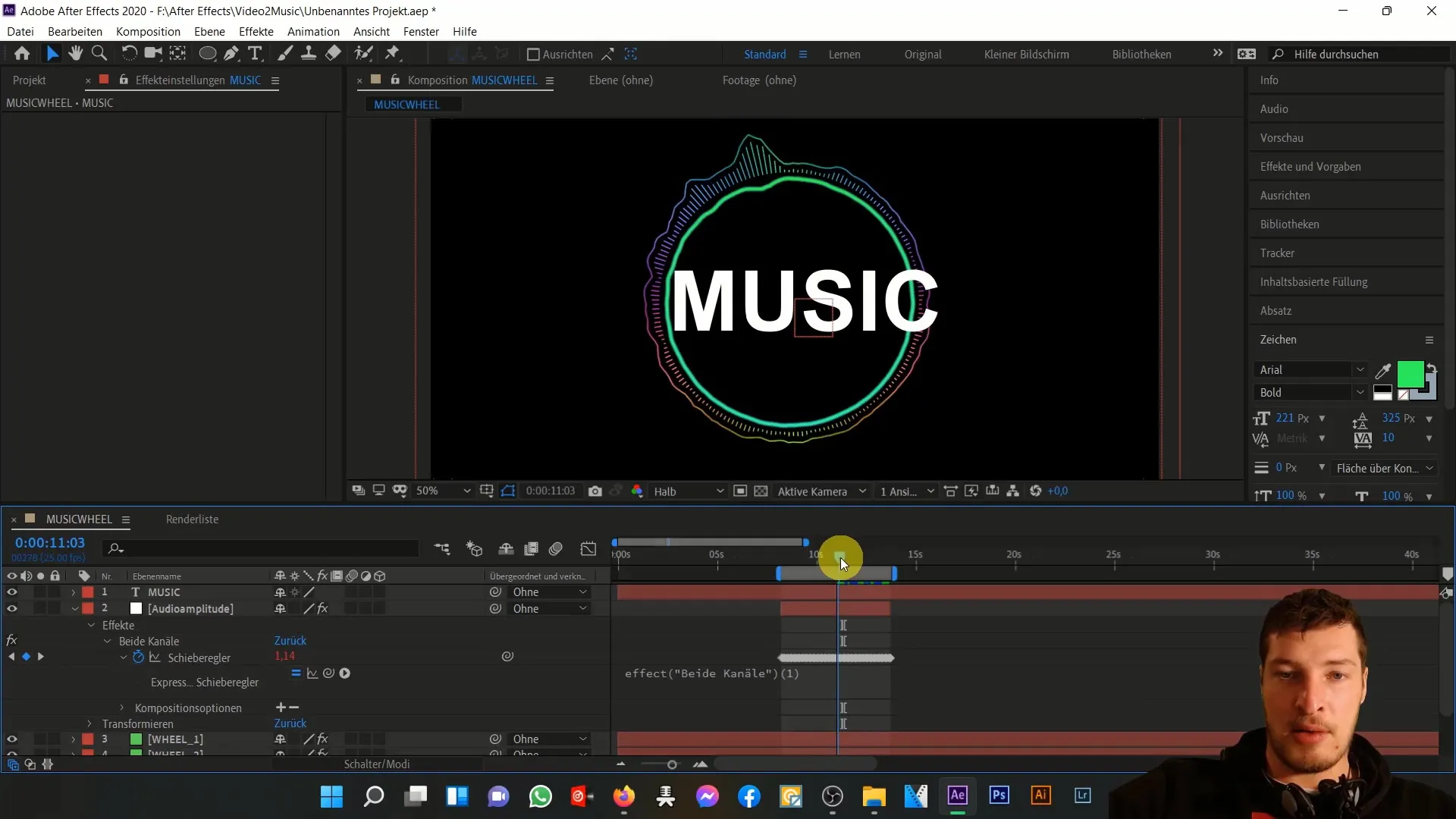Click the Zoom tool in toolbar
Screen dimensions: 1456x819
point(99,54)
